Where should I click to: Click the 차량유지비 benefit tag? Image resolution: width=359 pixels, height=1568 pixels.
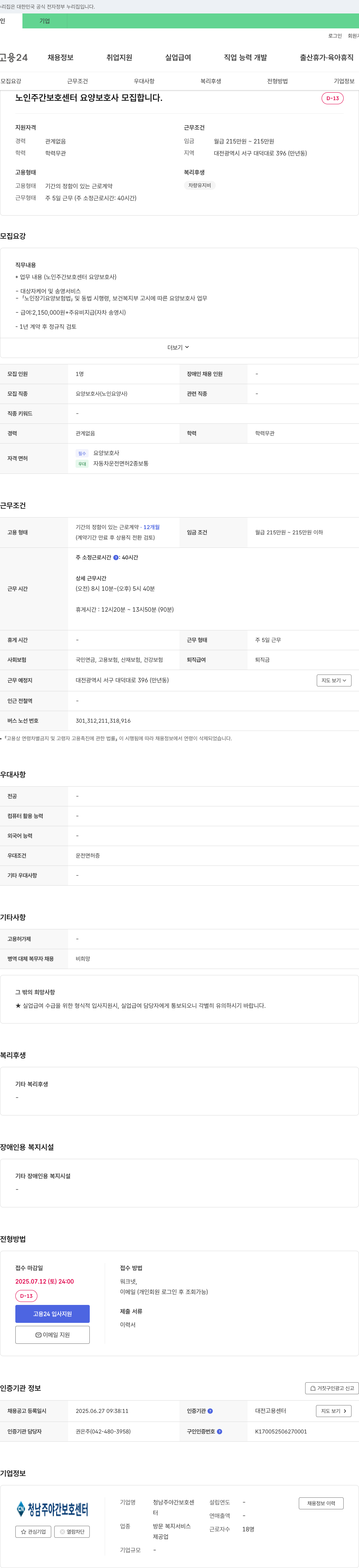click(x=199, y=185)
